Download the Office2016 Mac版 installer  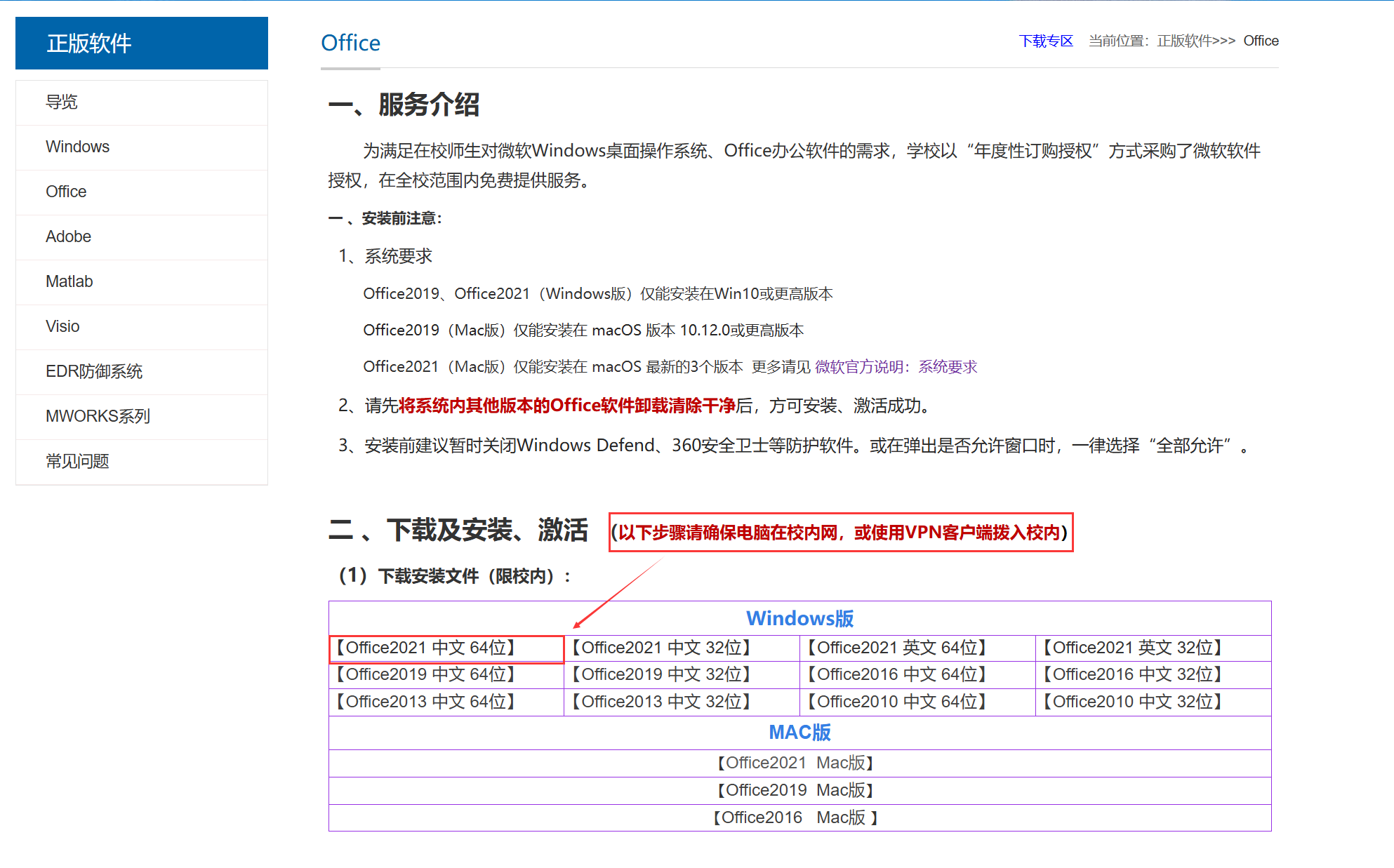pyautogui.click(x=795, y=818)
